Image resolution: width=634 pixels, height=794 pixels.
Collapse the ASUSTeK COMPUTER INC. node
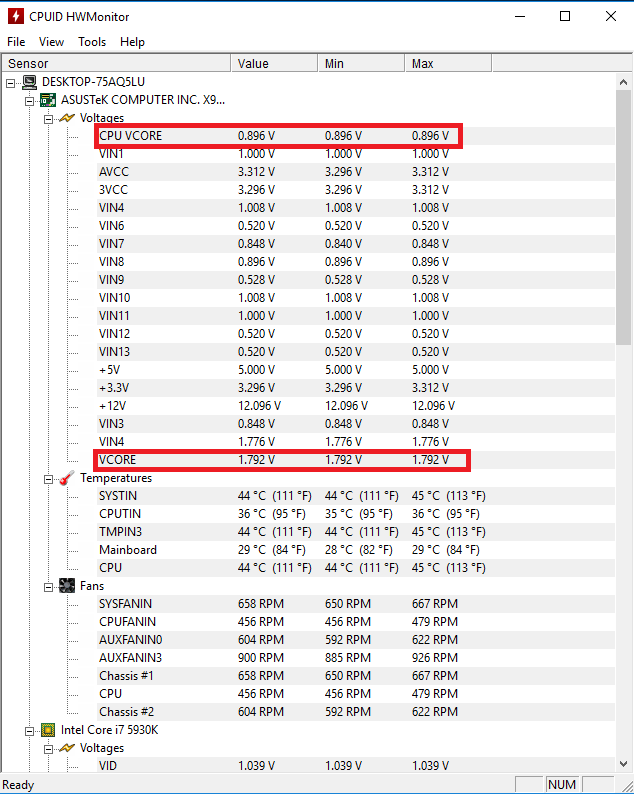pyautogui.click(x=29, y=101)
